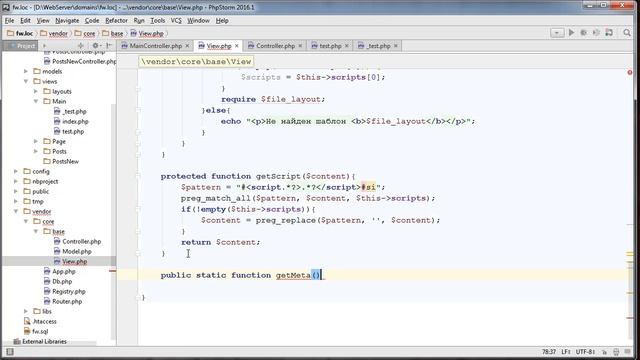Click fw.loc in the breadcrumb bar

(20, 33)
